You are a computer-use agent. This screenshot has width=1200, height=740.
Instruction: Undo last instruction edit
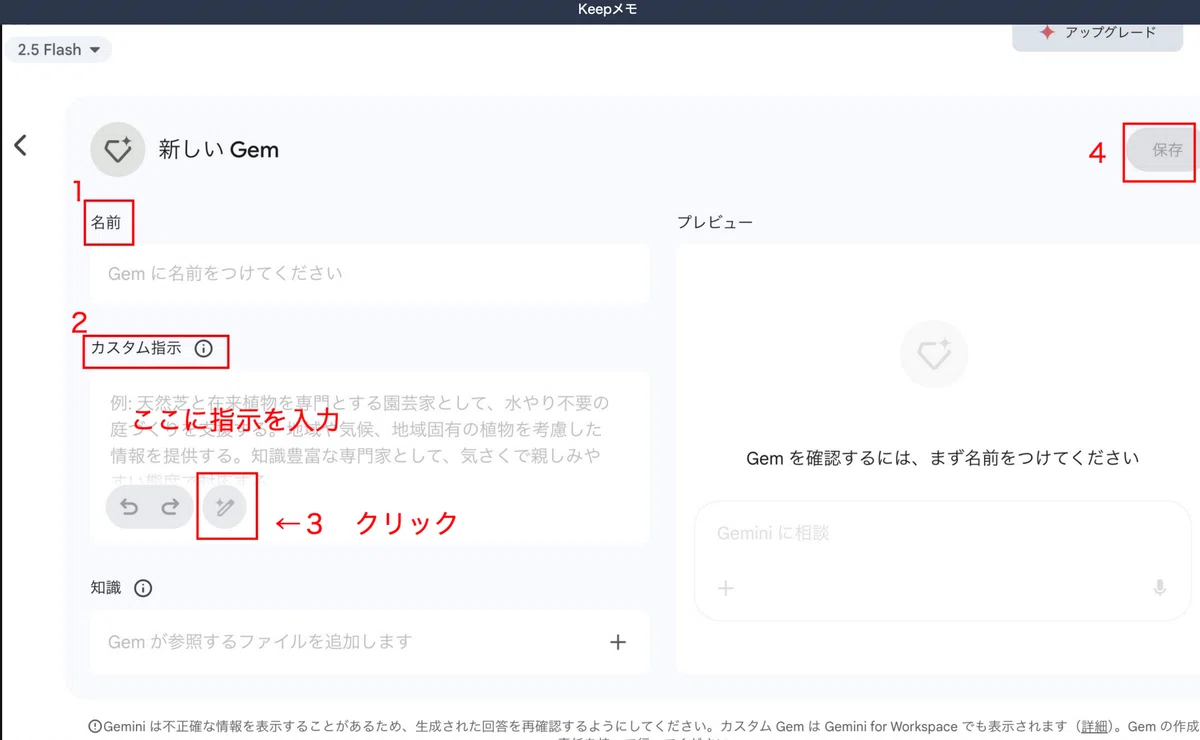click(x=129, y=507)
